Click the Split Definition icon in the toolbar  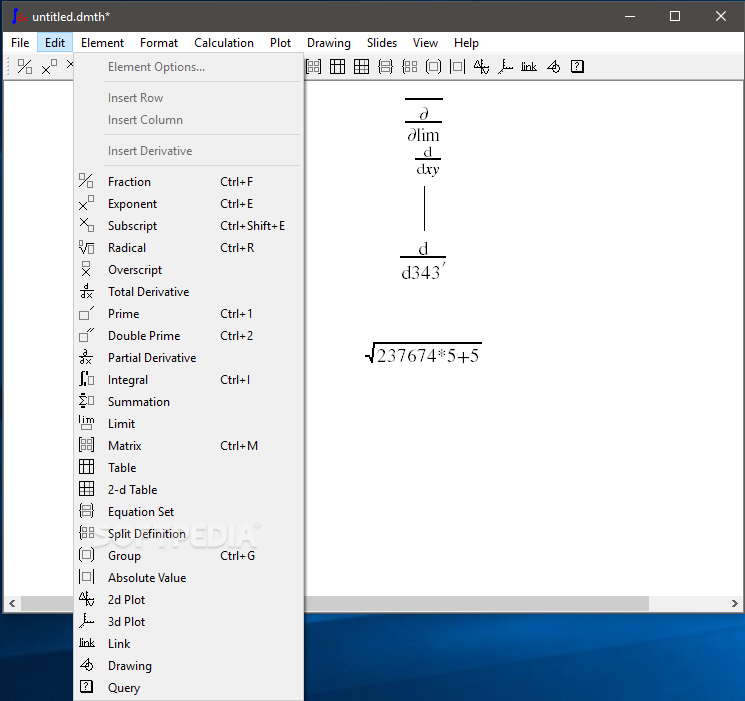coord(410,67)
